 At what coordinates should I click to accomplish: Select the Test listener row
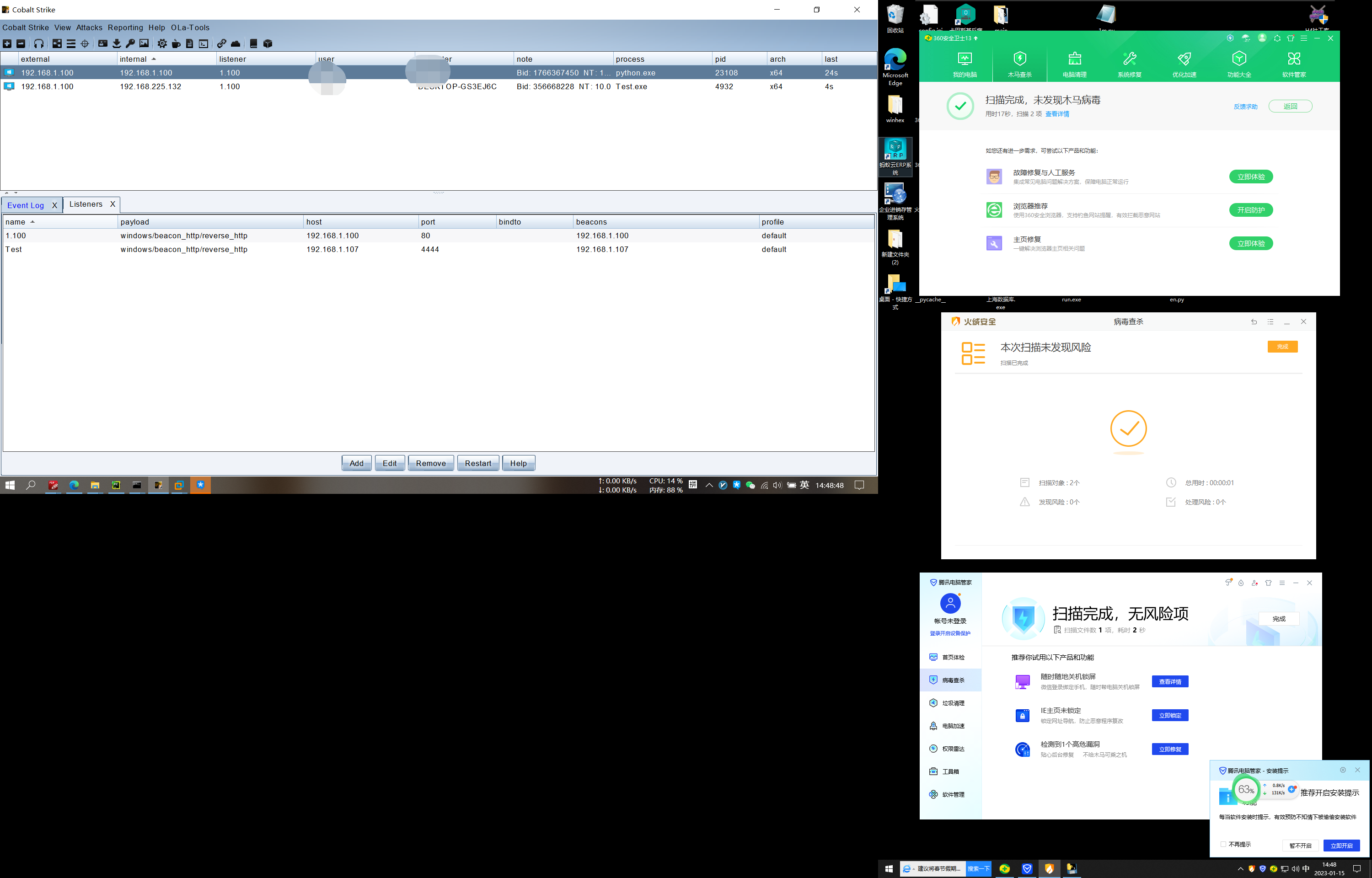pyautogui.click(x=14, y=249)
